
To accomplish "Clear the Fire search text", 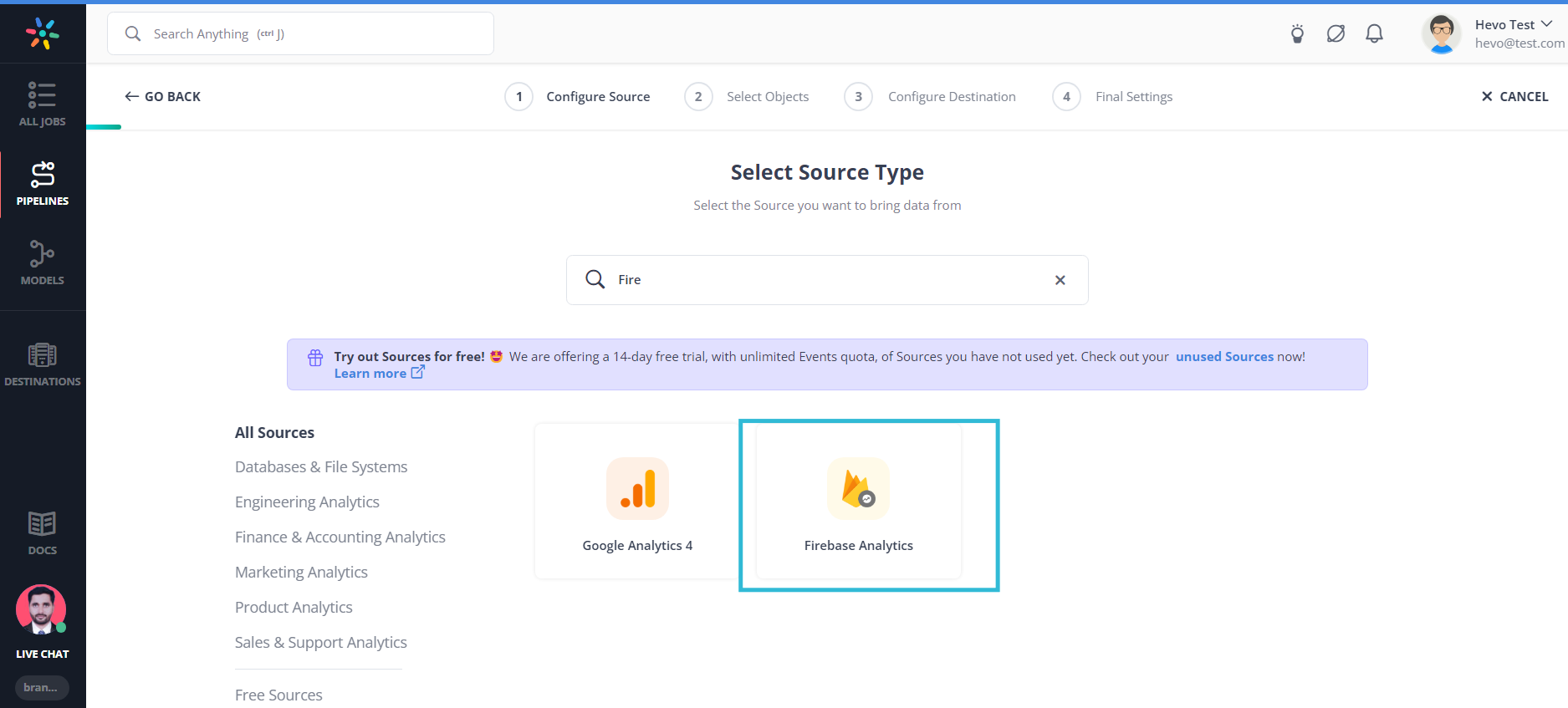I will [1060, 280].
